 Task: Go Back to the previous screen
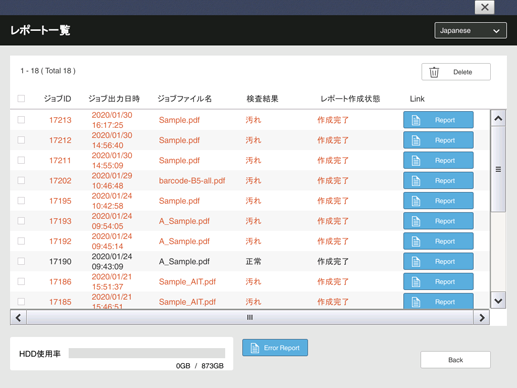455,360
